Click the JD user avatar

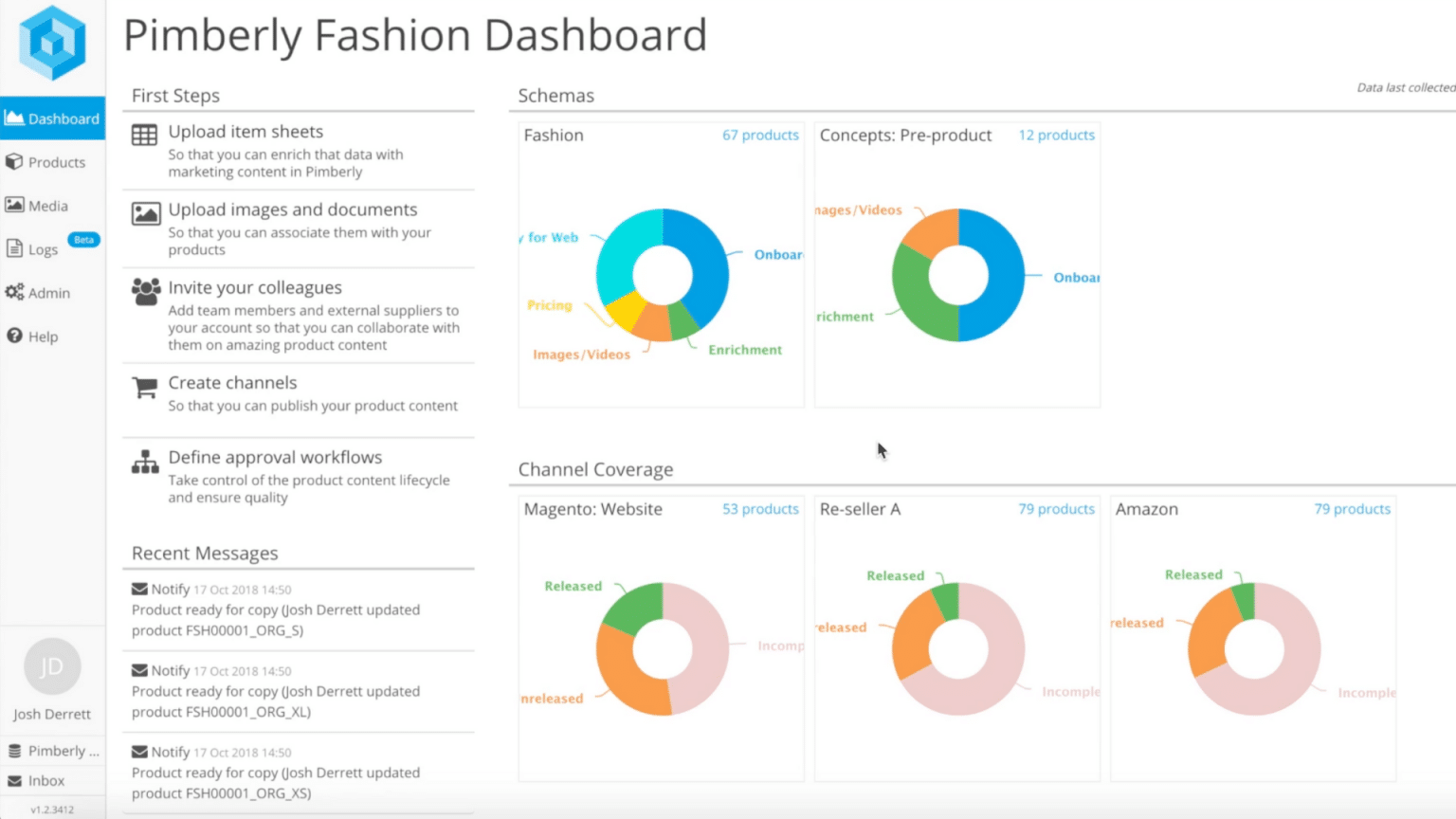click(52, 666)
